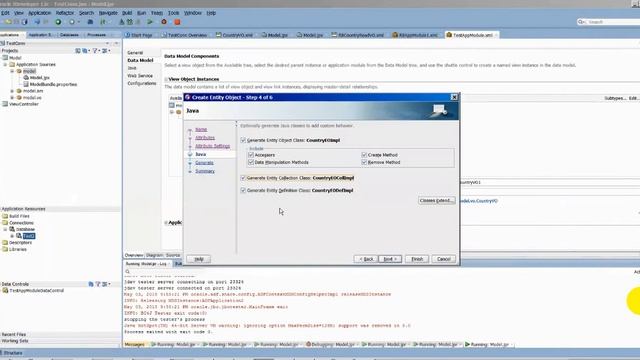This screenshot has width=640, height=360.
Task: Switch to the Start Page tab
Action: (139, 35)
